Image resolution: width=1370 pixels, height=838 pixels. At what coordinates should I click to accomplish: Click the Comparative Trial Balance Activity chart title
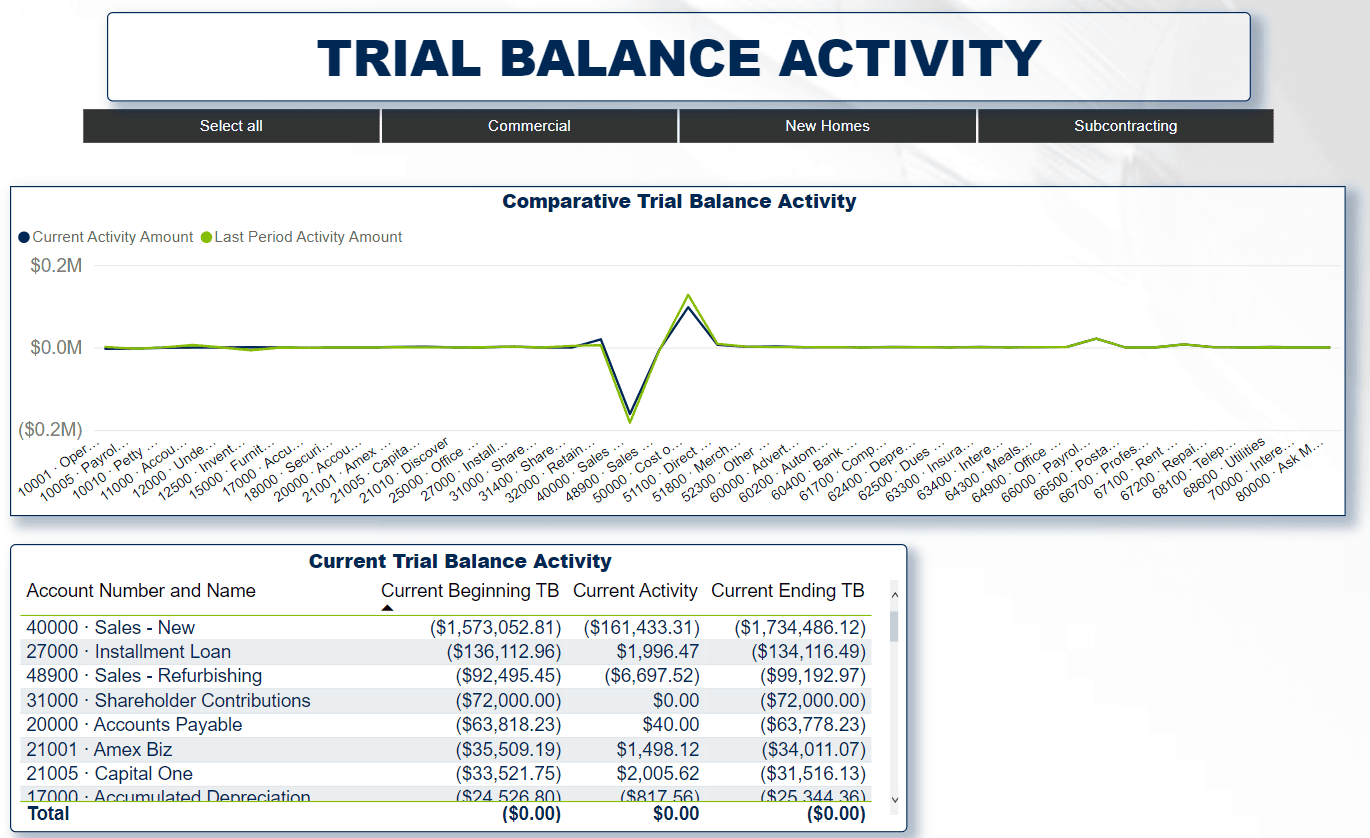(679, 201)
